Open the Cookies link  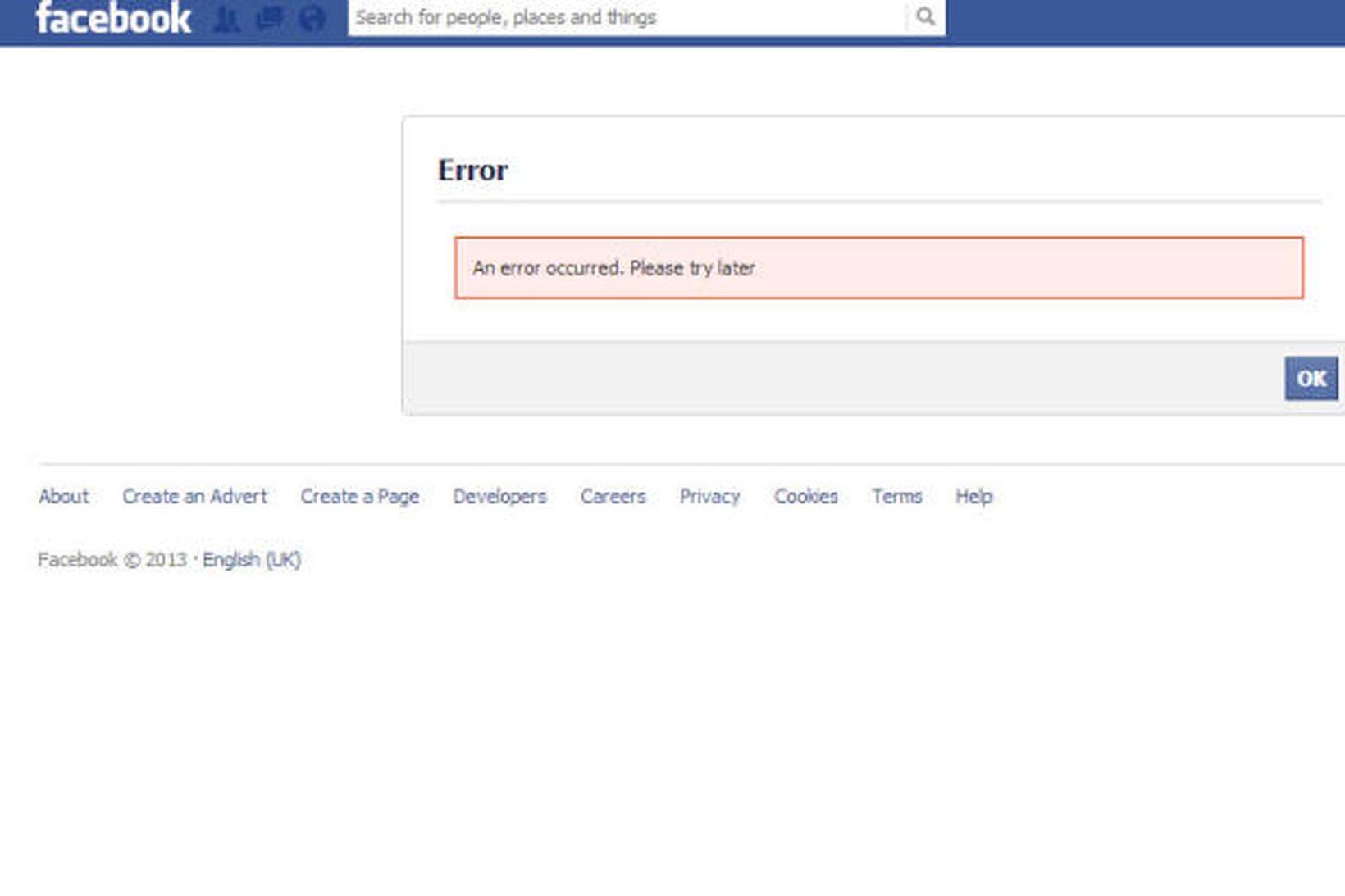coord(806,497)
